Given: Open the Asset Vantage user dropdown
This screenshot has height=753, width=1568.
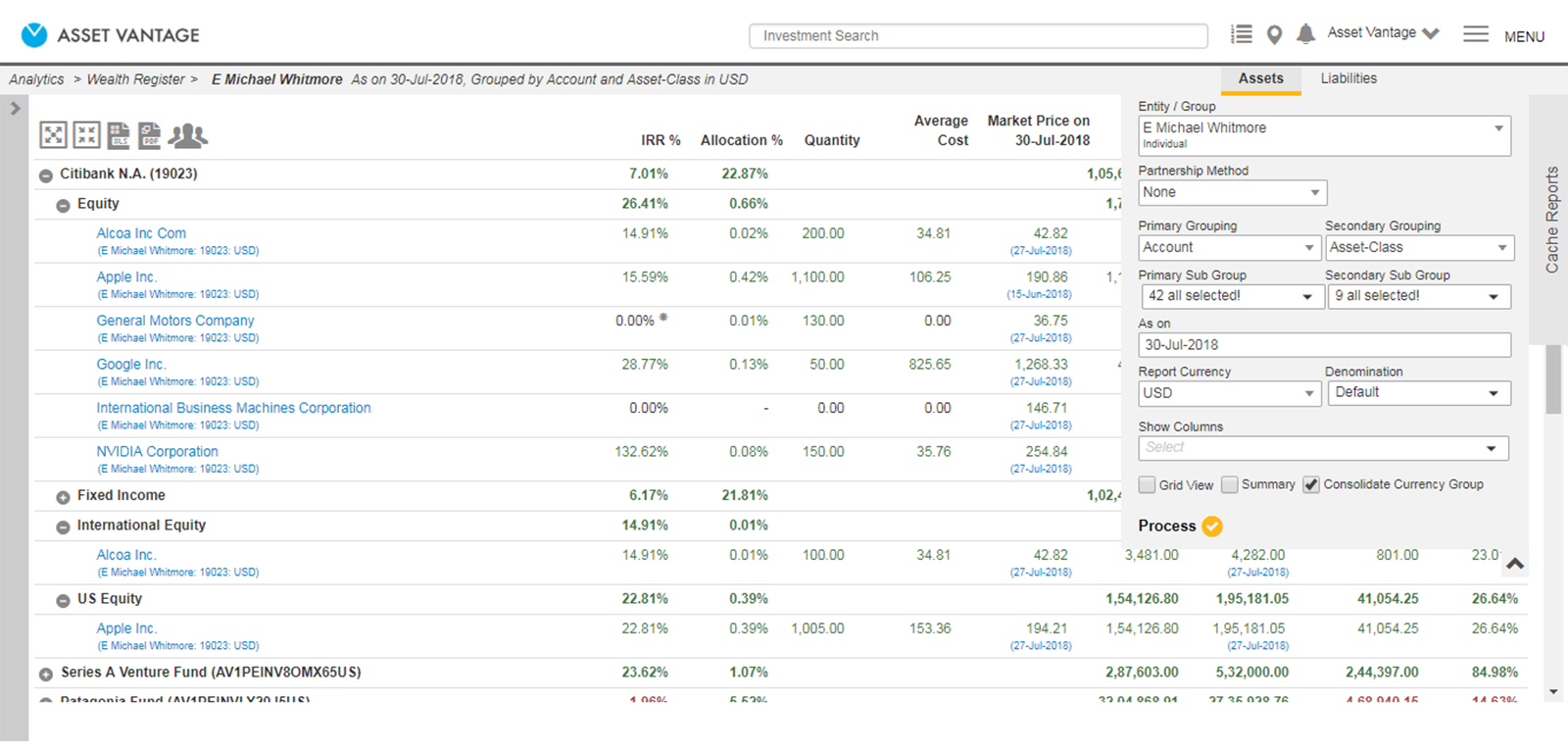Looking at the screenshot, I should coord(1384,33).
